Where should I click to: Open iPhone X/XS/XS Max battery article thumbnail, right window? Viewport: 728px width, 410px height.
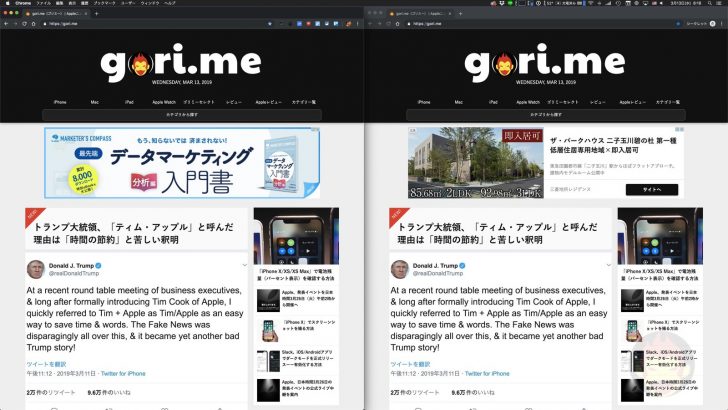point(660,236)
